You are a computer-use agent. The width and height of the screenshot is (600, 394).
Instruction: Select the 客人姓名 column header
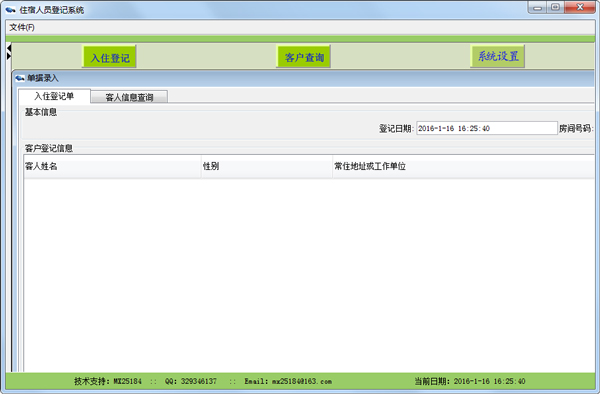[x=112, y=166]
